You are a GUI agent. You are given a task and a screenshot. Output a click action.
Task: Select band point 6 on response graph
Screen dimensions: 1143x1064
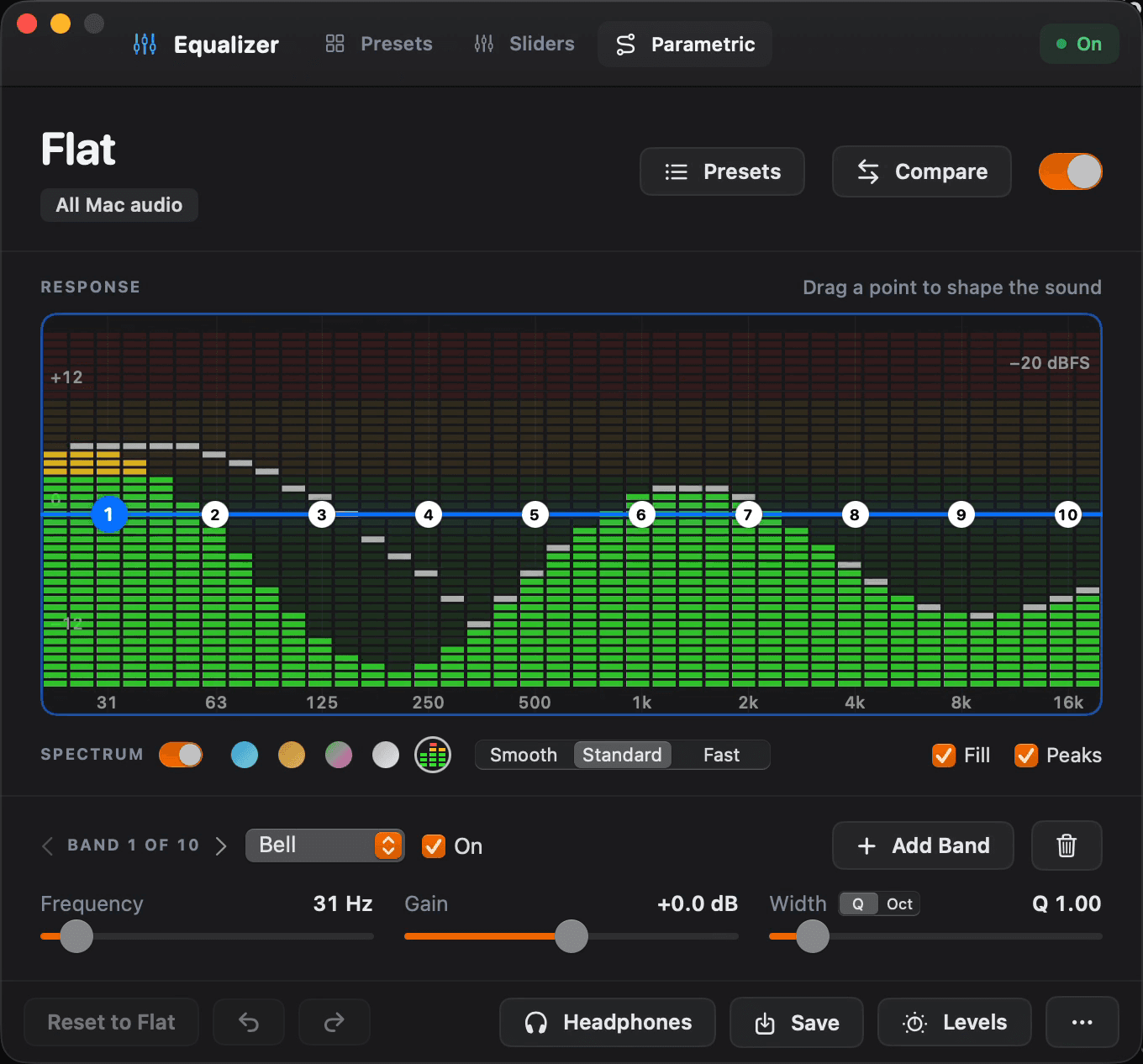641,514
